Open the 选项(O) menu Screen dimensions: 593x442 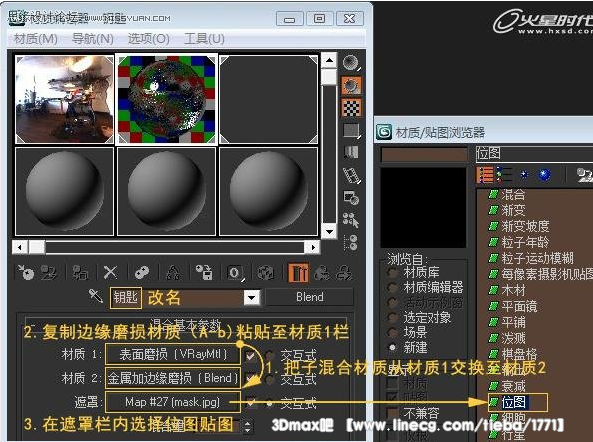click(x=149, y=39)
